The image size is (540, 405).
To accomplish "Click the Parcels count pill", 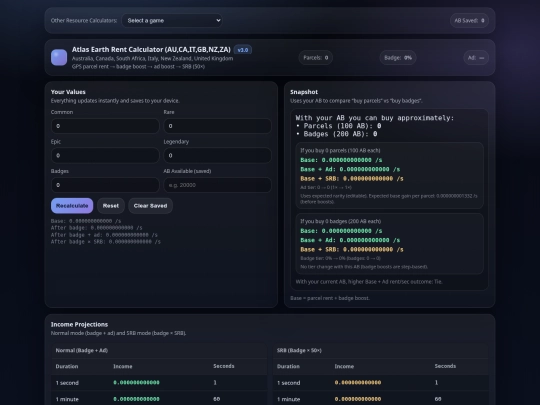I will [315, 58].
